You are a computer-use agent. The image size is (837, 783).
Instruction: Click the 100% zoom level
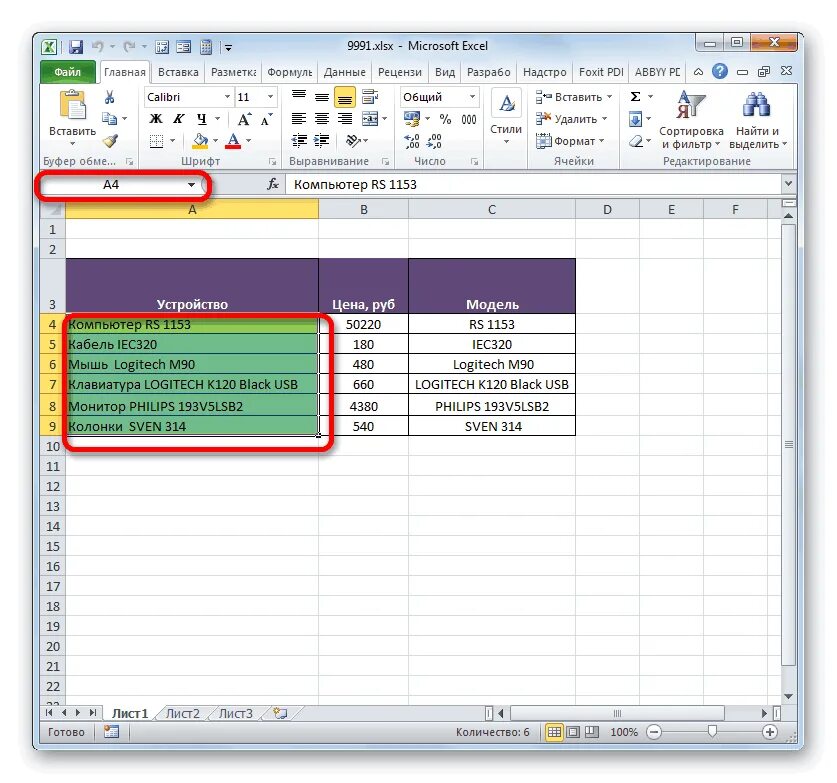[624, 732]
